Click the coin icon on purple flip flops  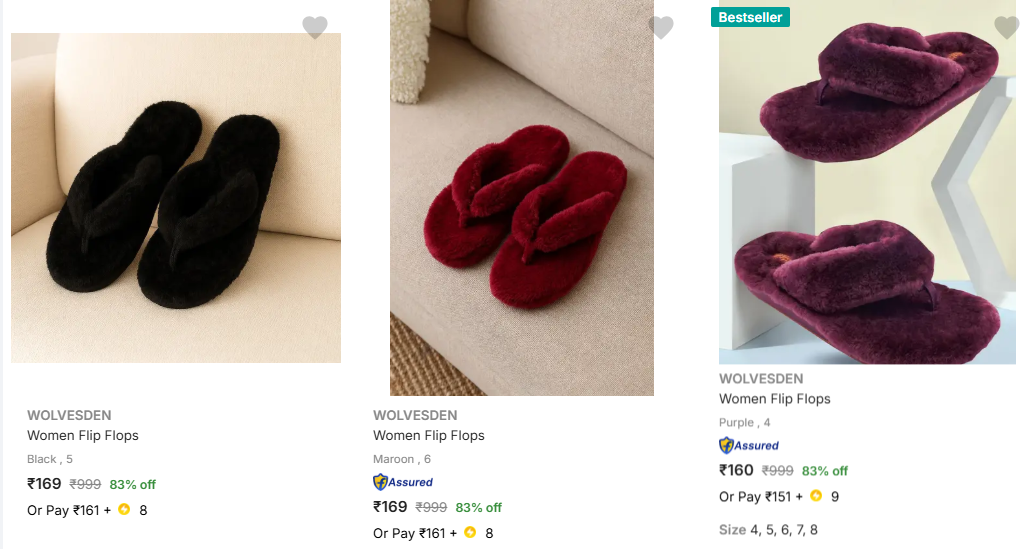(816, 496)
